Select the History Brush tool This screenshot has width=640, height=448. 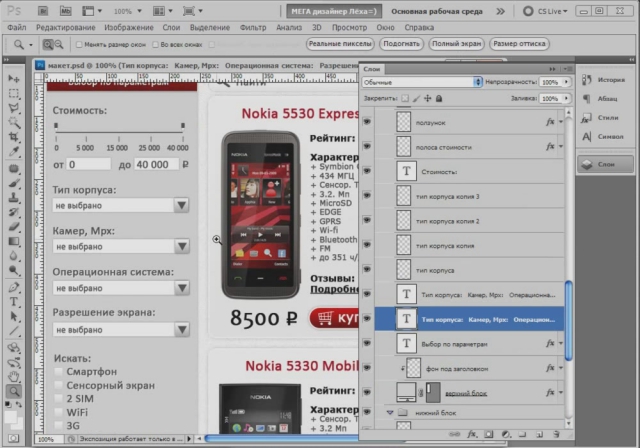coord(14,212)
